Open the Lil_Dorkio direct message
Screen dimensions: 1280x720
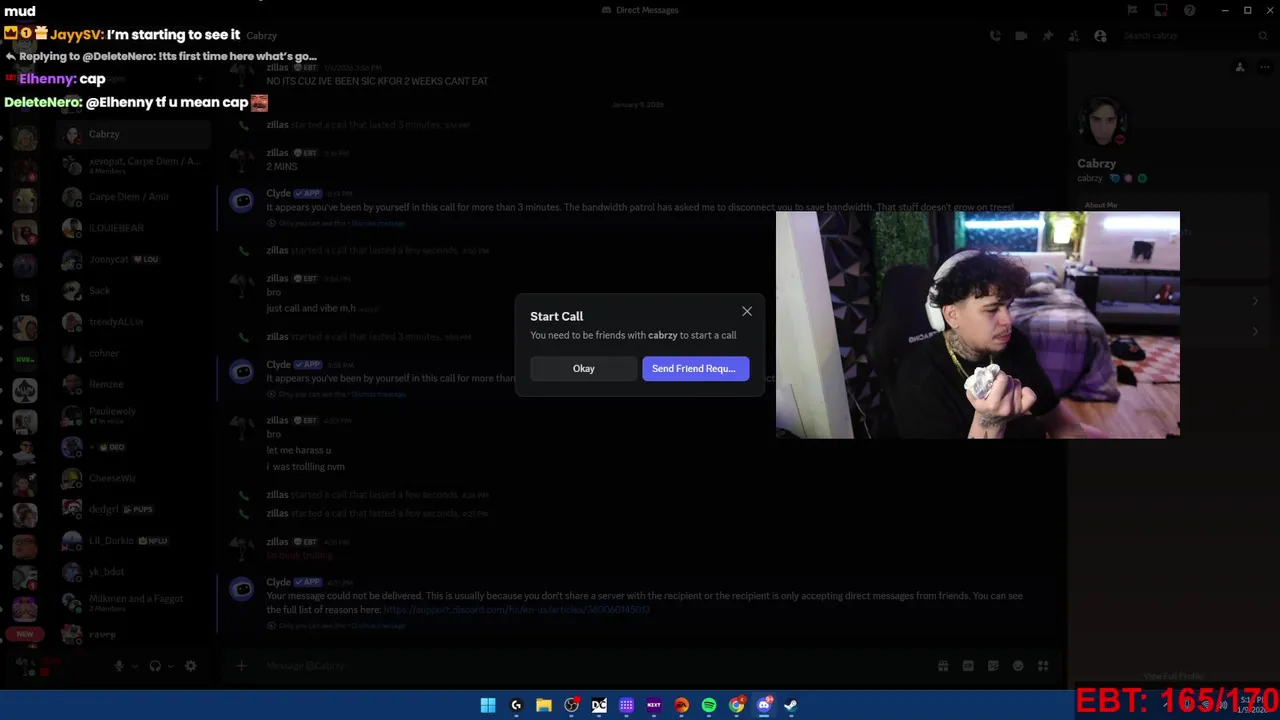tap(134, 540)
